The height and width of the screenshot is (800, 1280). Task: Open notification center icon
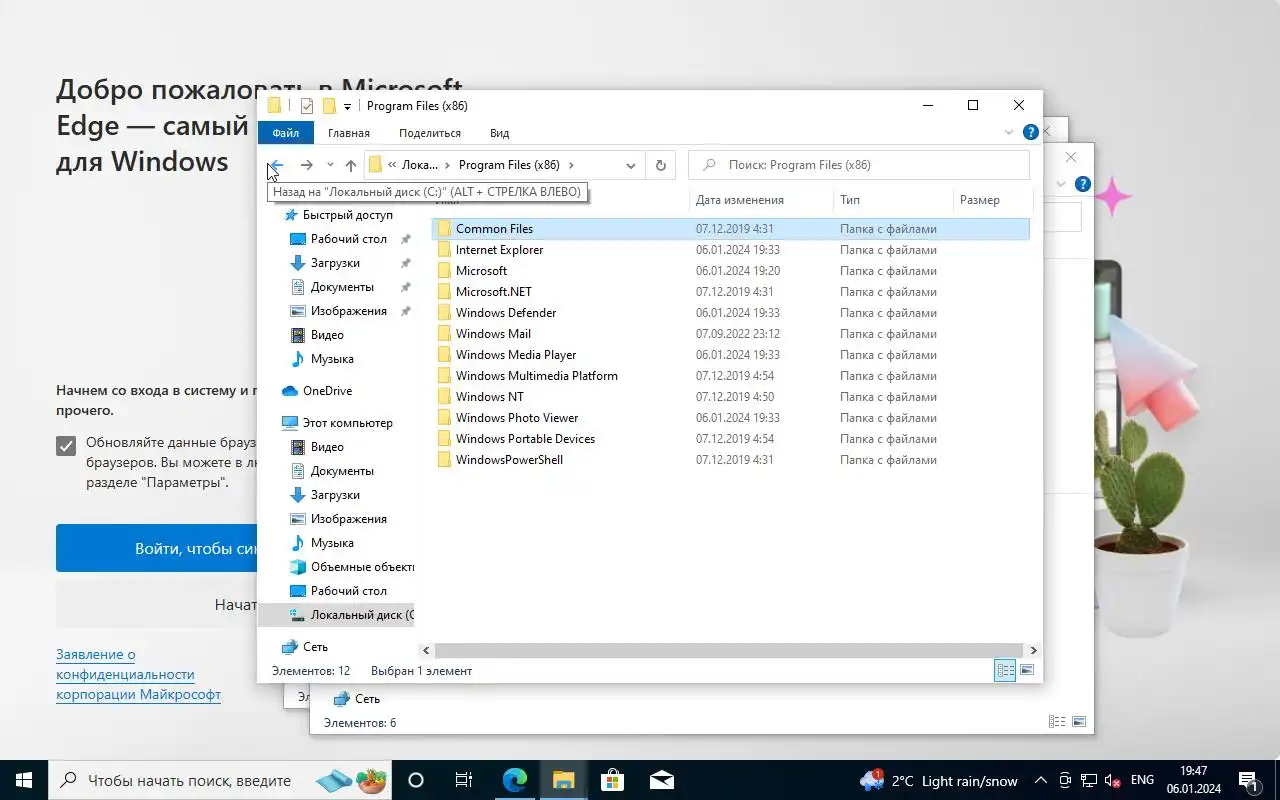click(1249, 781)
